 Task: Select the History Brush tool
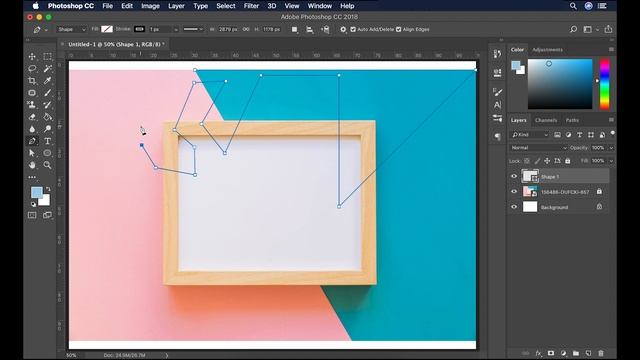47,105
